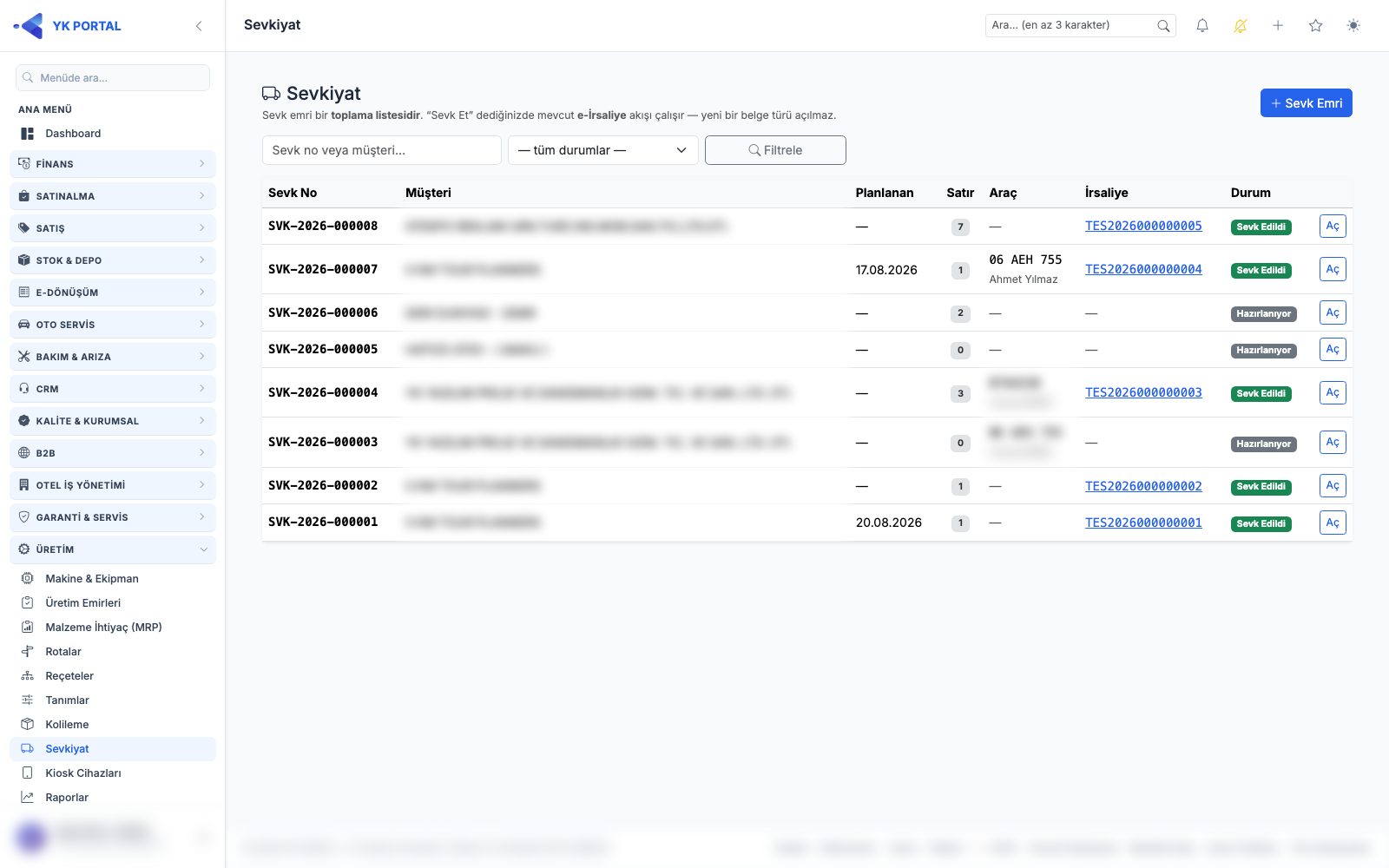Expand the E-DÖNÜŞÜM menu section

pos(113,292)
